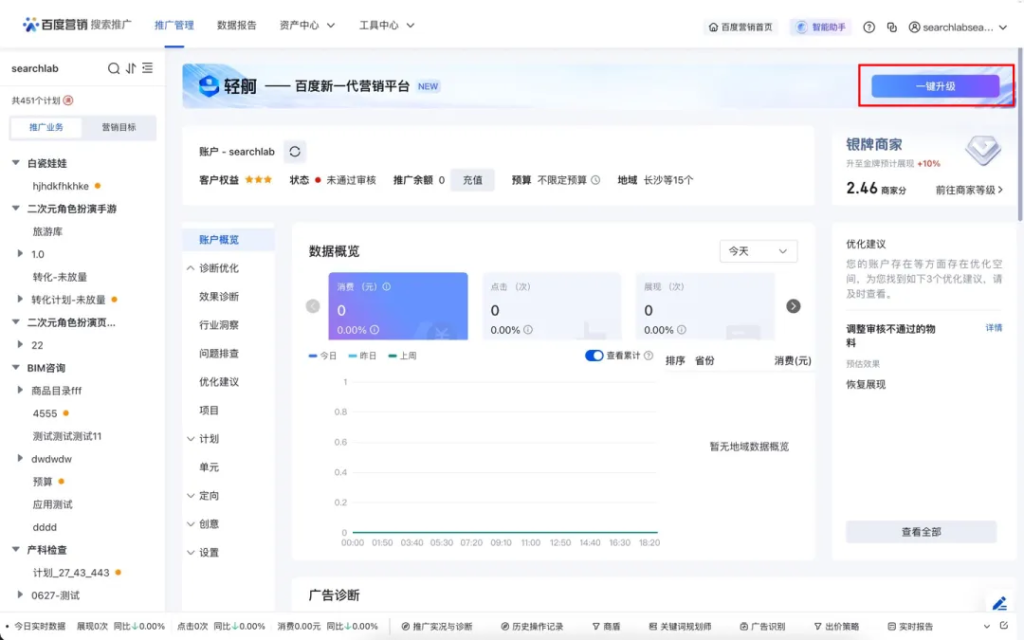The height and width of the screenshot is (640, 1024).
Task: Click the 一键升级 upgrade button
Action: point(935,86)
